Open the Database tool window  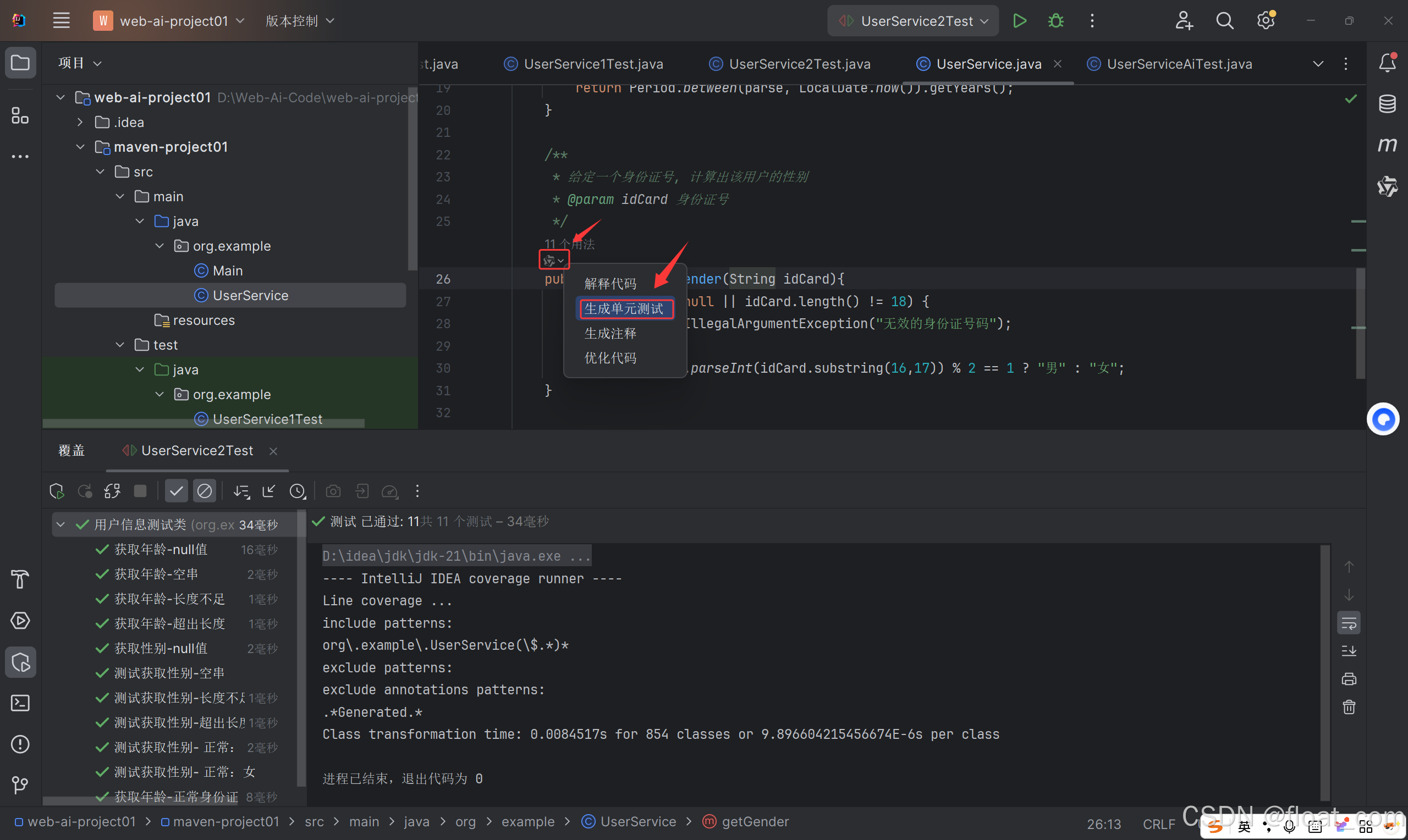tap(1387, 103)
